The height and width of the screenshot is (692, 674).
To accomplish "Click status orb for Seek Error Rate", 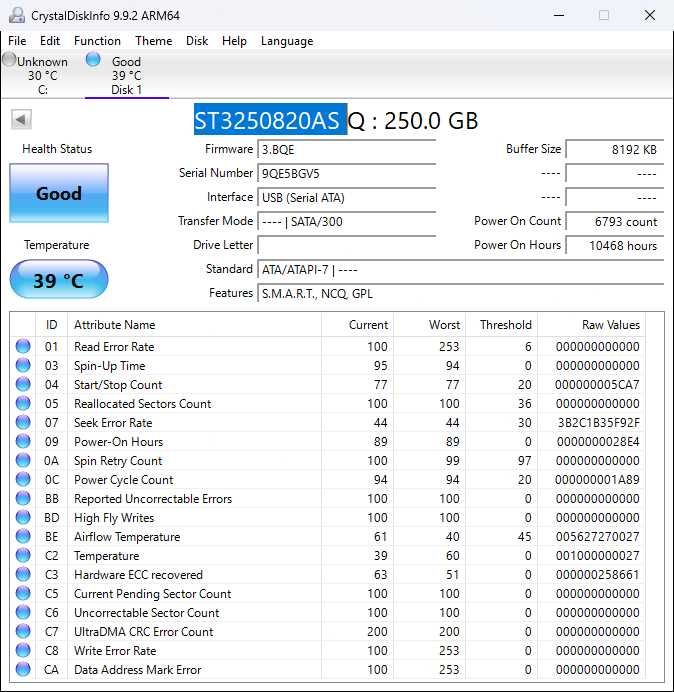I will point(23,422).
